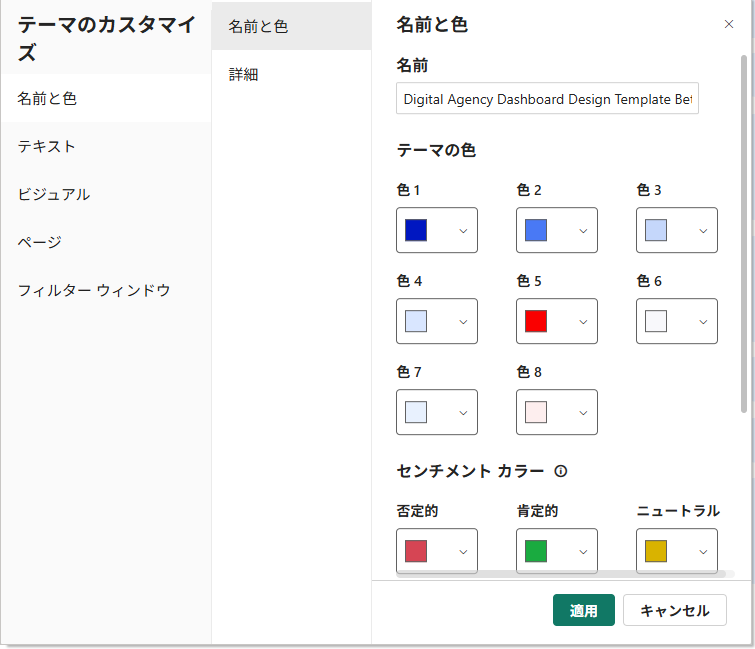Open the ニュートラル yellow color dropdown
The image size is (755, 649).
[x=677, y=551]
